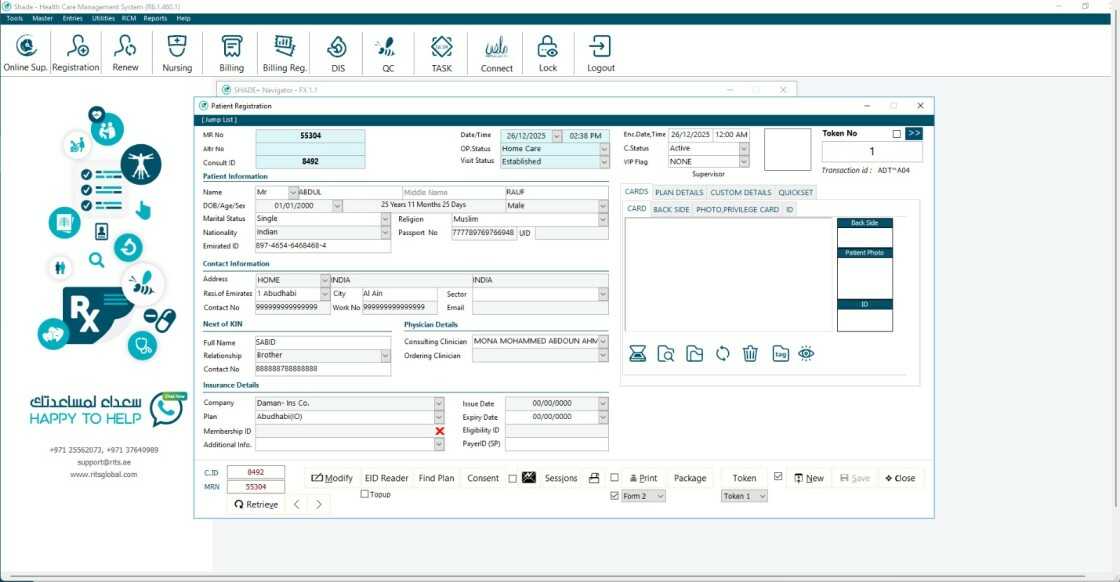
Task: Click the trash delete icon under card preview
Action: [x=750, y=353]
